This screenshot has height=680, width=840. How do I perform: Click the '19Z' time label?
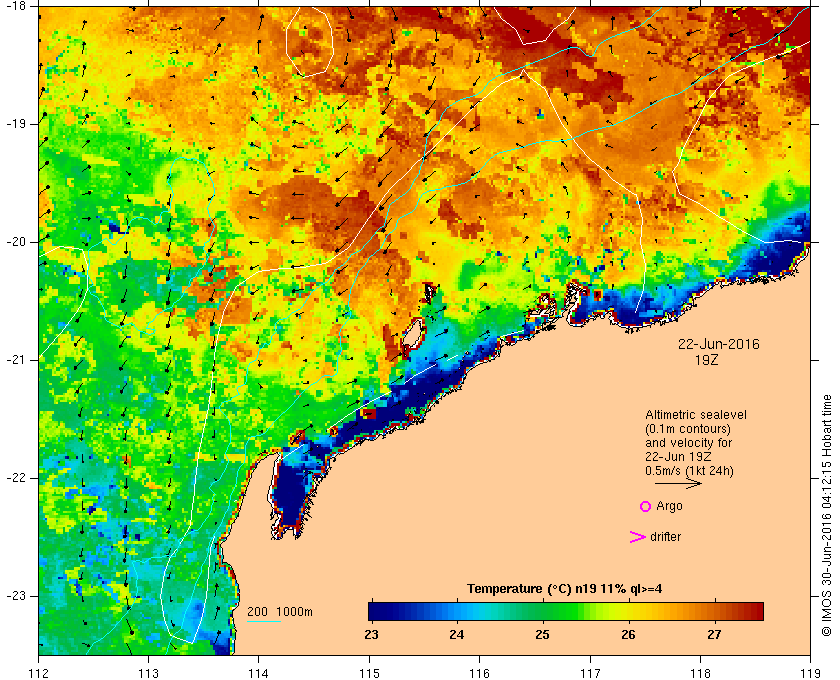(706, 360)
